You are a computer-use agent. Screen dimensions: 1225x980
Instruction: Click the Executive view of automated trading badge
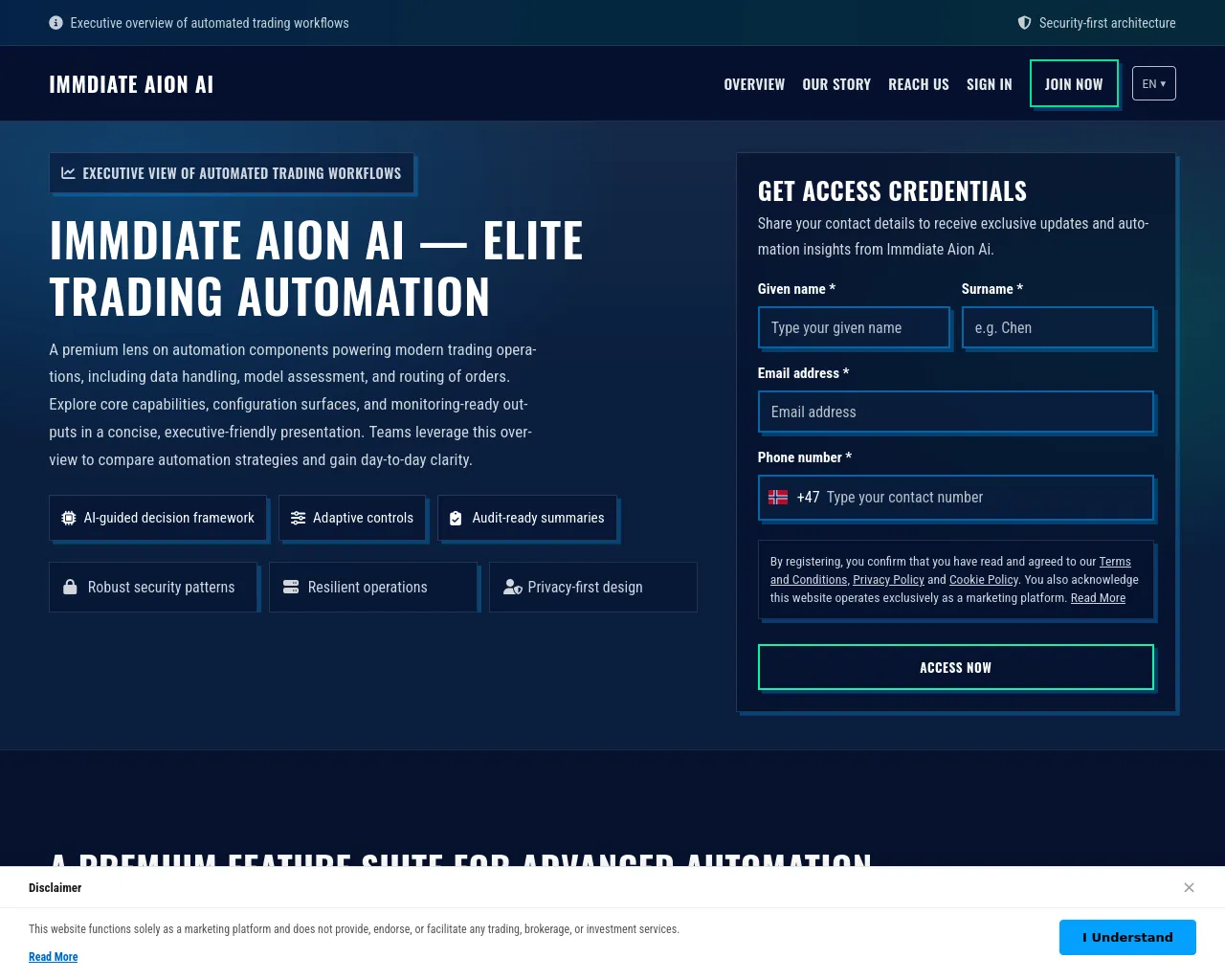point(232,173)
